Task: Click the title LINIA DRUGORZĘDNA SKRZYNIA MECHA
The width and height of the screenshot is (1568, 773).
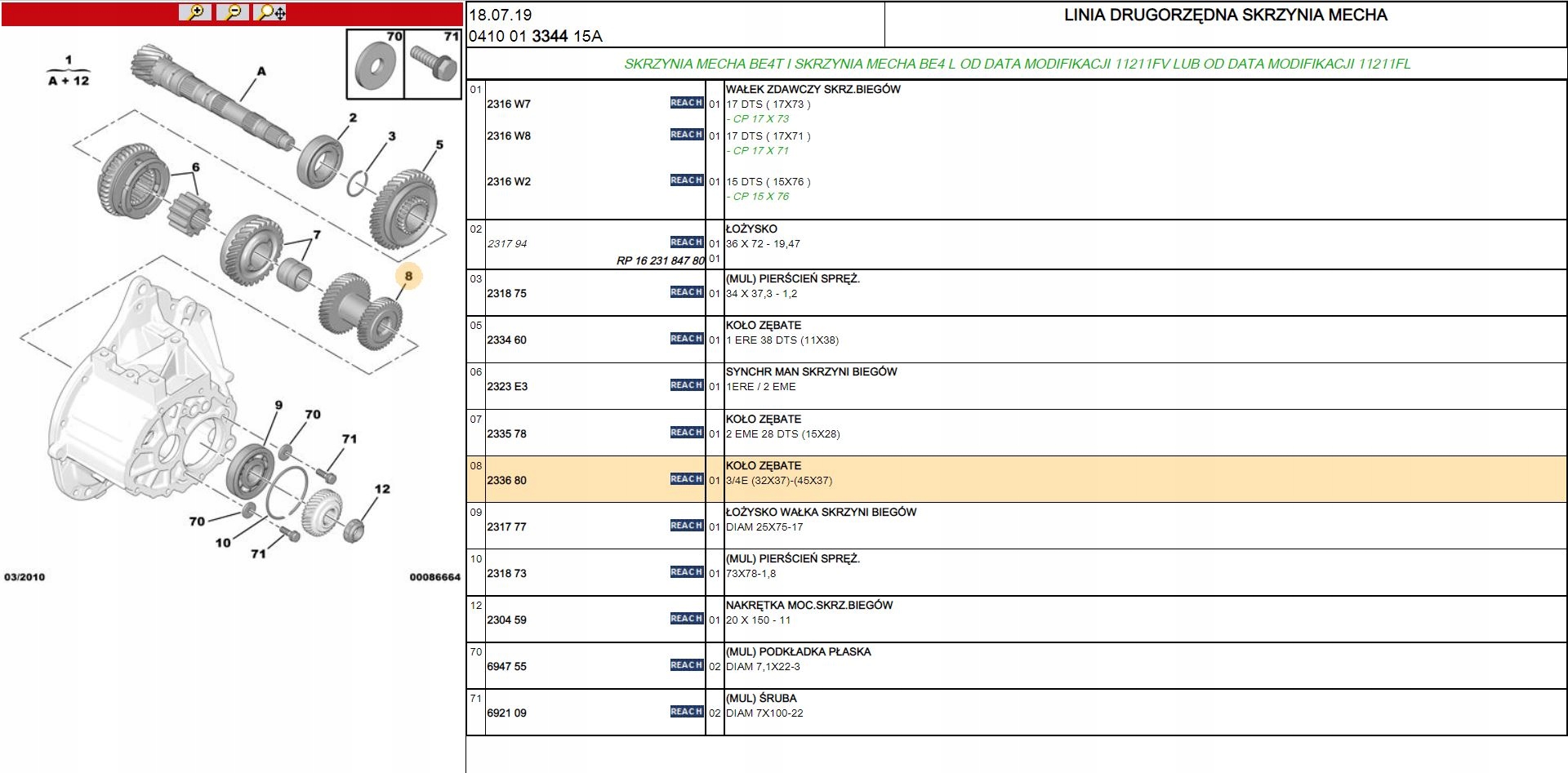Action: click(x=1226, y=15)
